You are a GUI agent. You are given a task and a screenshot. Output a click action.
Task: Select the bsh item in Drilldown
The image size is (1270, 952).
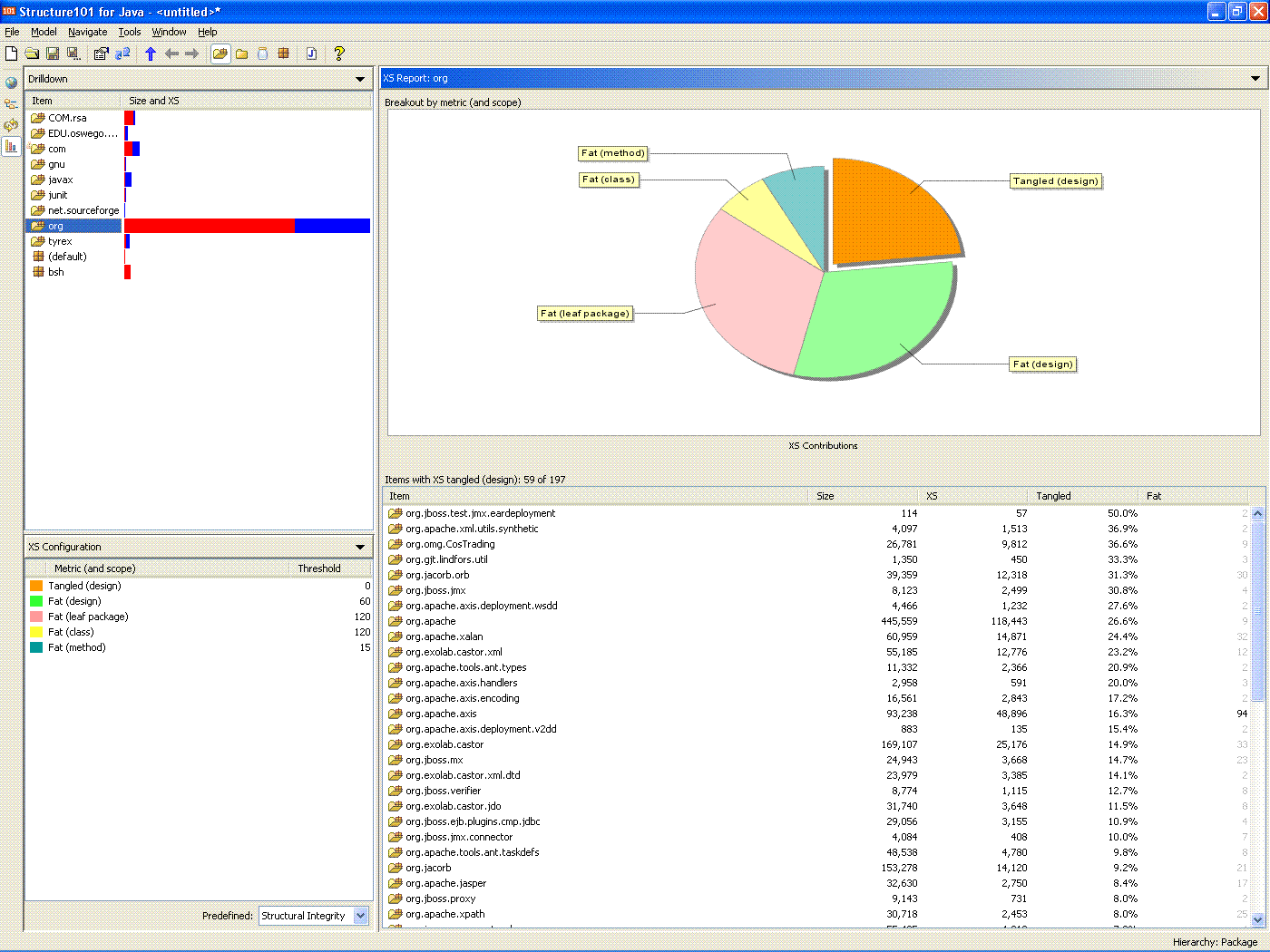click(x=55, y=272)
